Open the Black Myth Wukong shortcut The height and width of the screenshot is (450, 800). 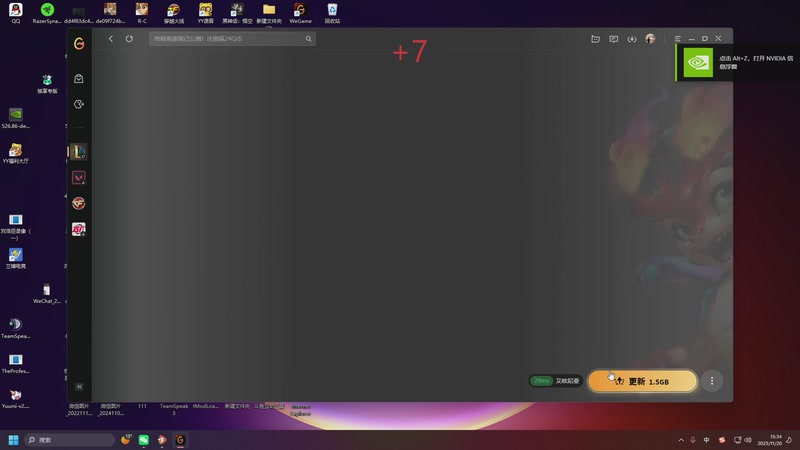pos(237,13)
